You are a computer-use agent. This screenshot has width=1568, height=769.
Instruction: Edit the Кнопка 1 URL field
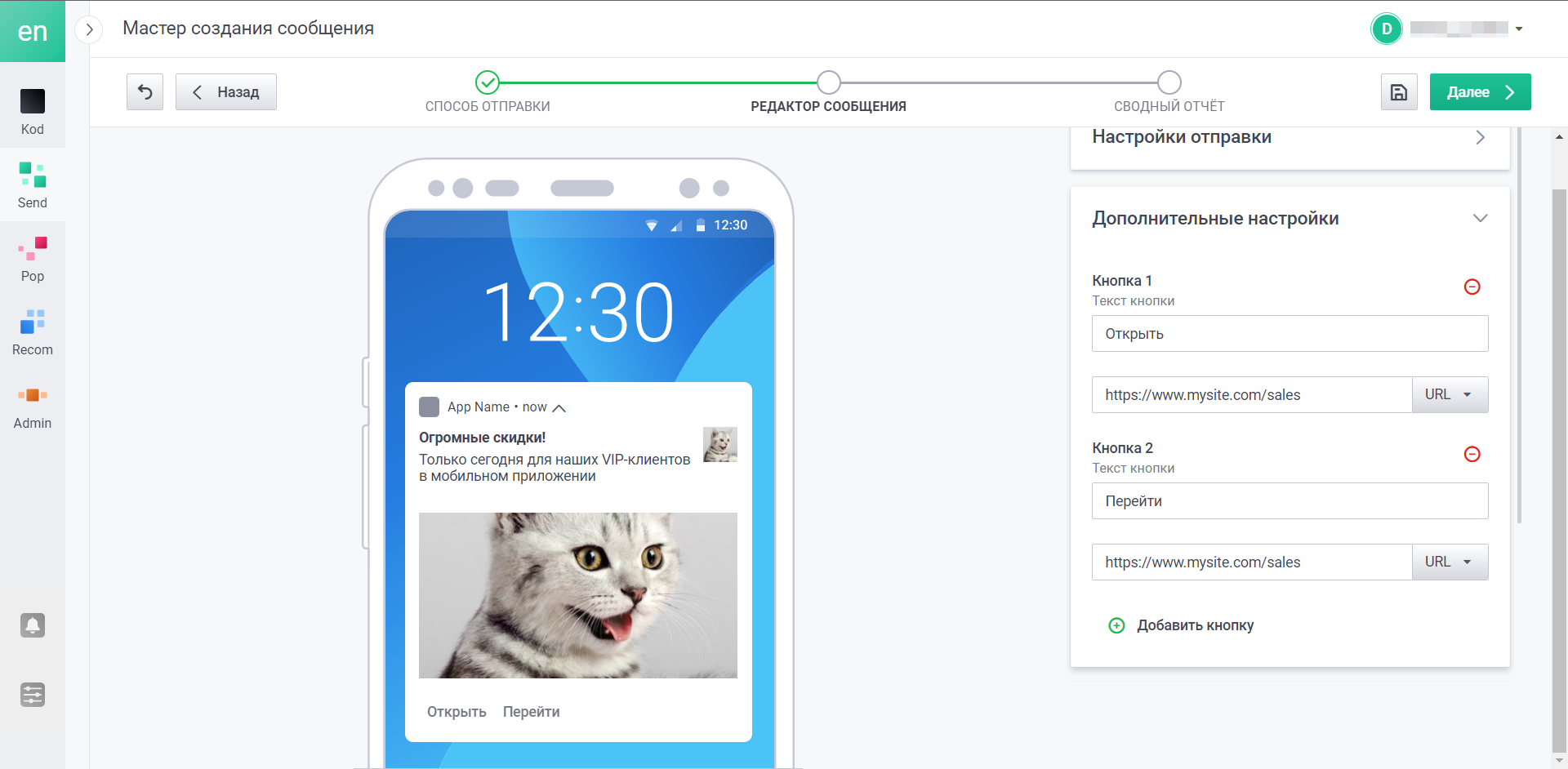point(1252,394)
